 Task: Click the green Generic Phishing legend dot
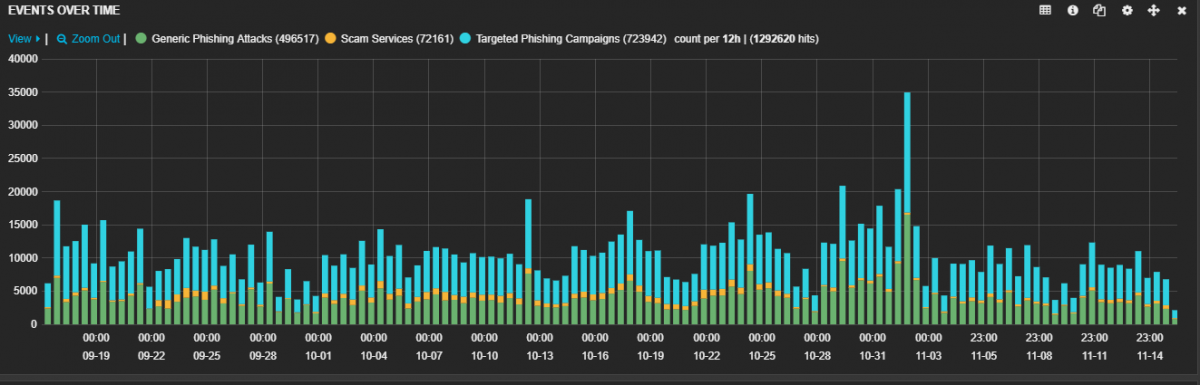pos(141,39)
